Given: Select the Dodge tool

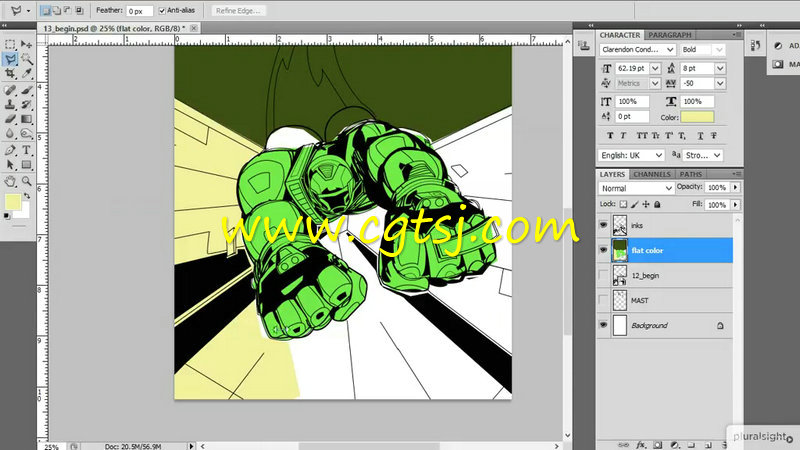Looking at the screenshot, I should pyautogui.click(x=27, y=134).
